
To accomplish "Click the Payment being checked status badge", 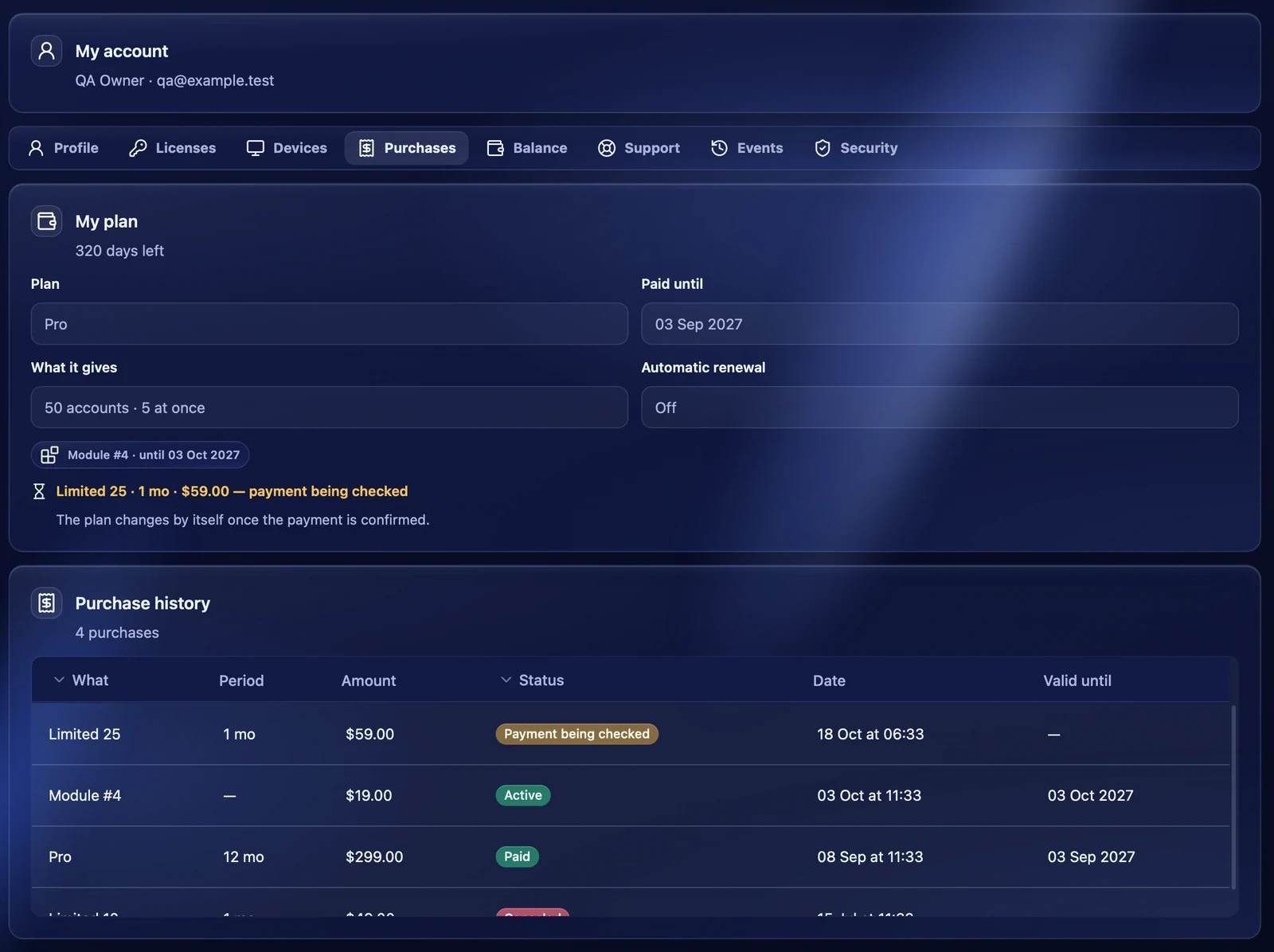I will click(x=576, y=734).
